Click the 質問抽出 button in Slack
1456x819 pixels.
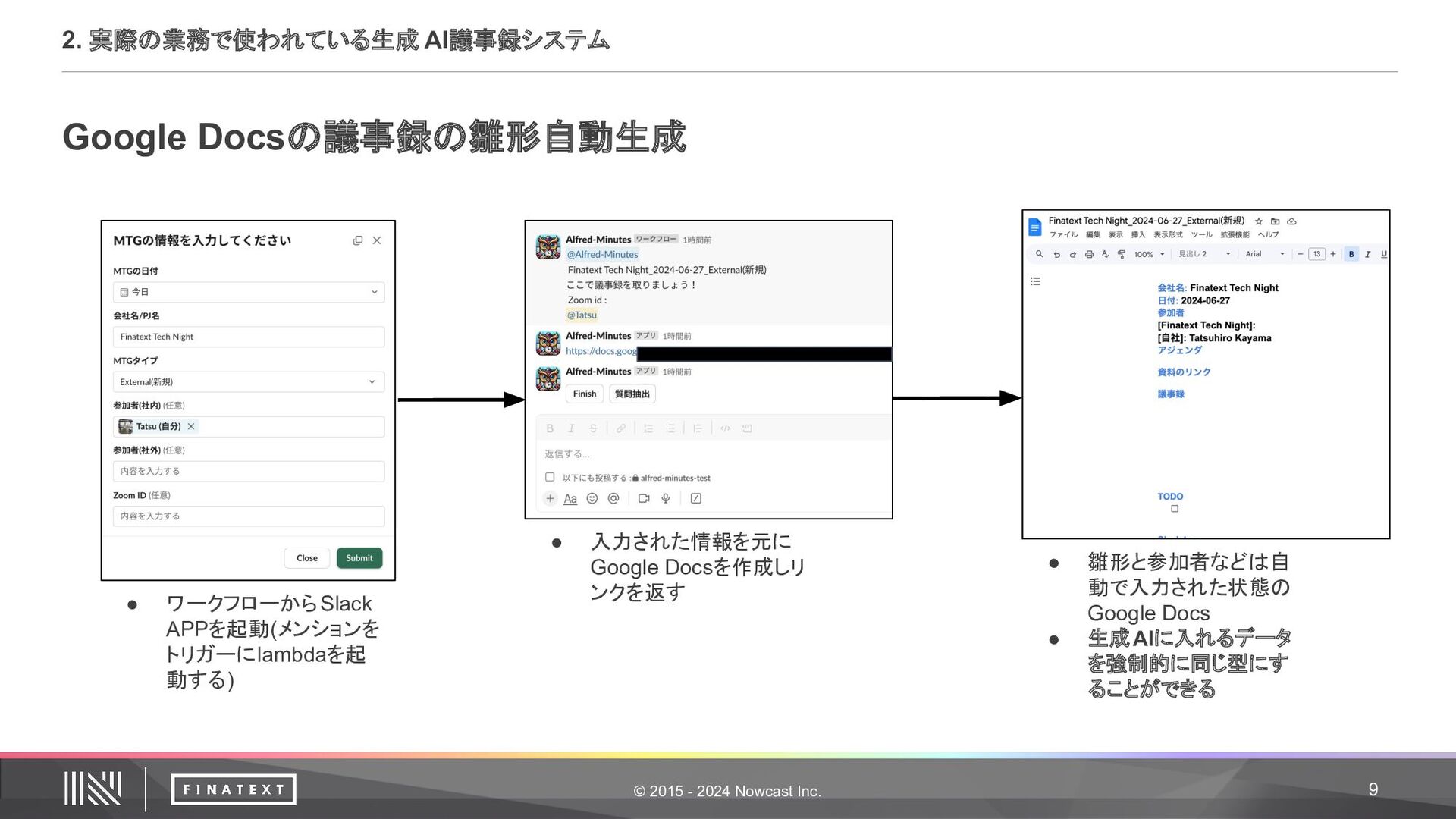[x=632, y=394]
